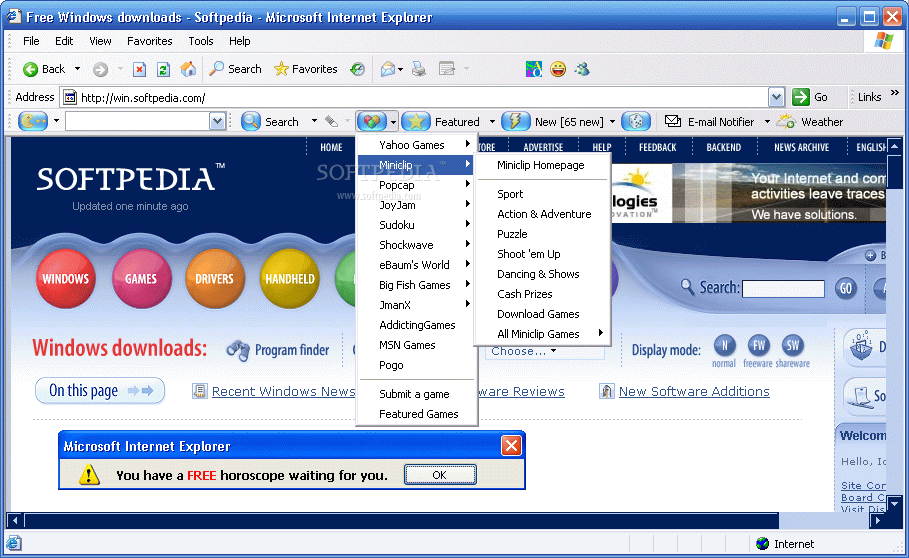Open the E-mail Notifier dropdown arrow
The height and width of the screenshot is (558, 909).
point(767,122)
